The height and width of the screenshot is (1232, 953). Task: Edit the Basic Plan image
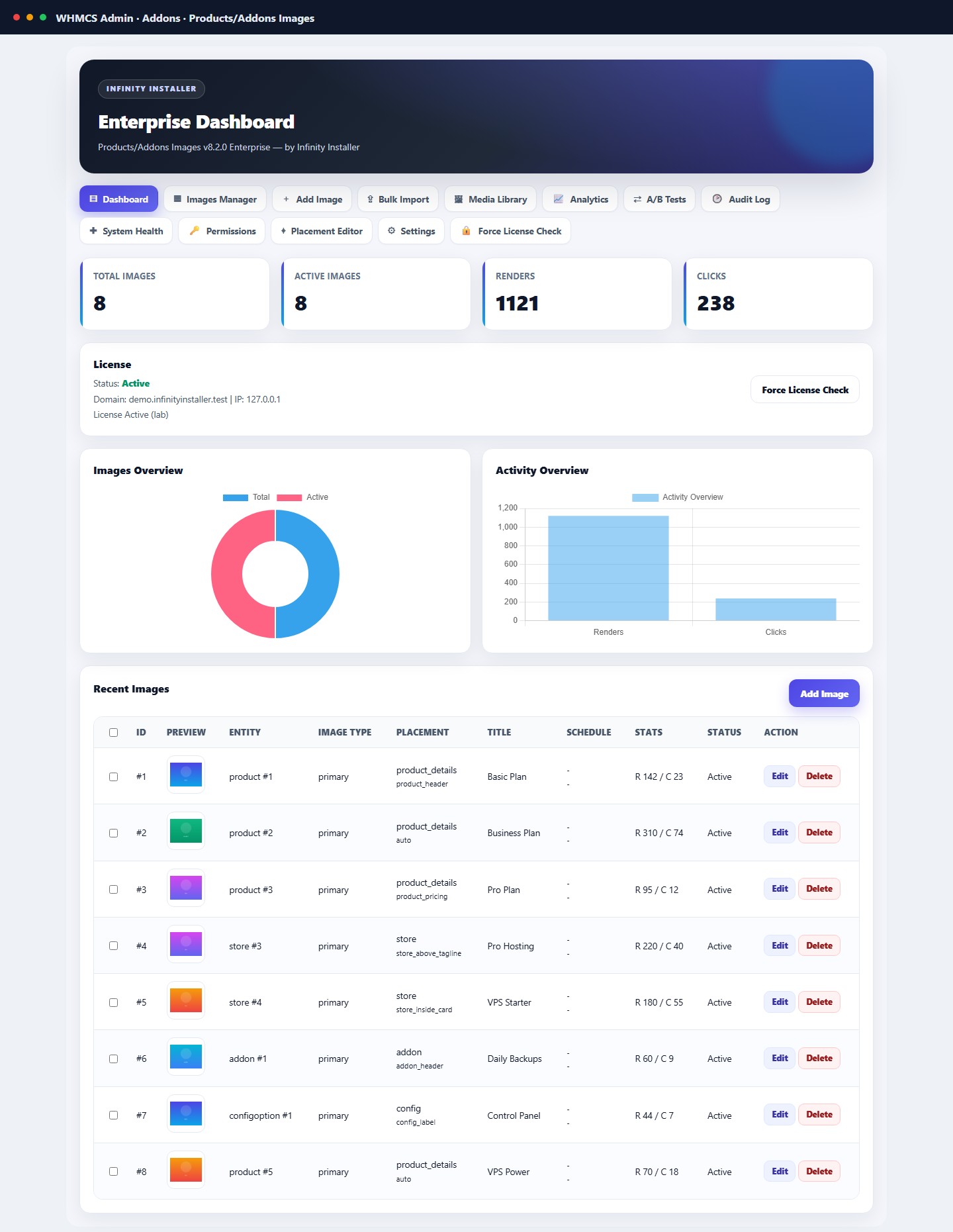pyautogui.click(x=780, y=776)
